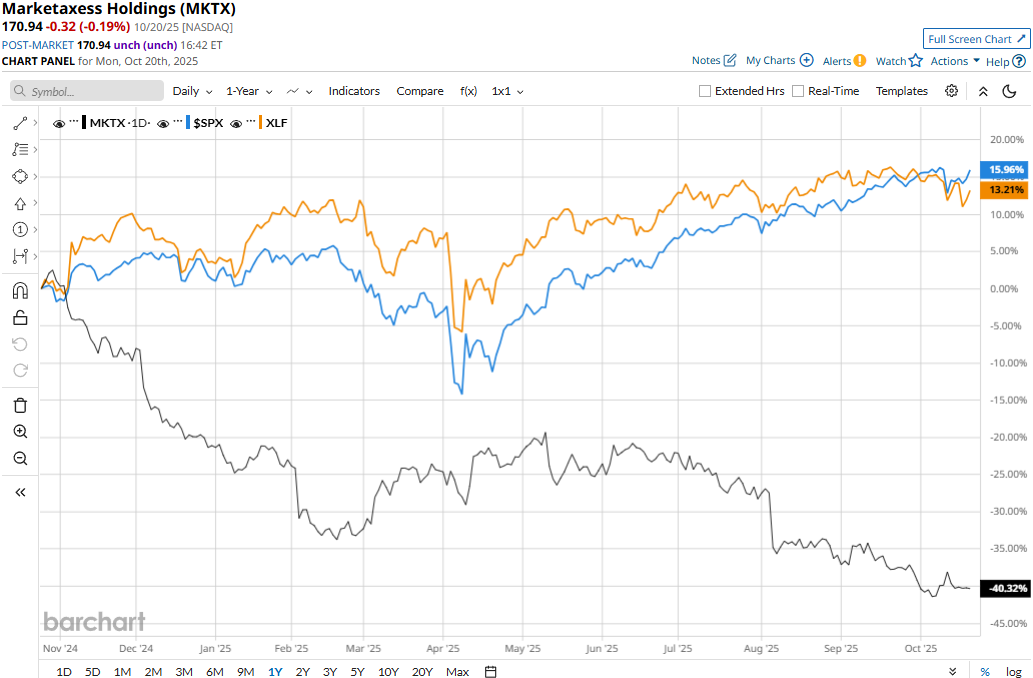Screen dimensions: 1033x678
Task: Click the My Charts plus icon
Action: point(806,60)
